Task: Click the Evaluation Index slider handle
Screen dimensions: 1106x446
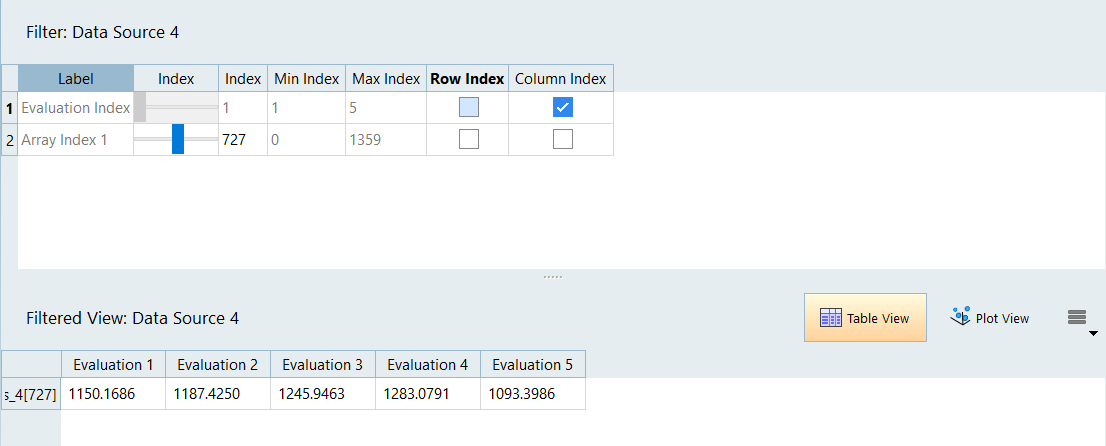Action: point(140,108)
